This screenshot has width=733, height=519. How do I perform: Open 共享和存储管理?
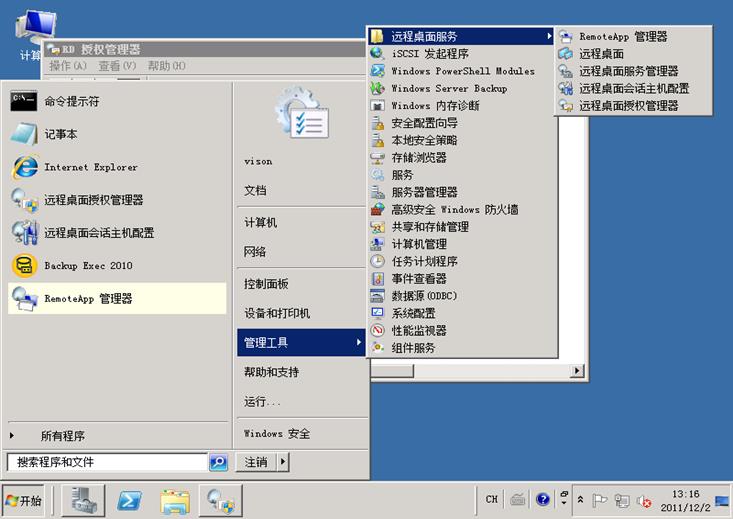tap(462, 226)
